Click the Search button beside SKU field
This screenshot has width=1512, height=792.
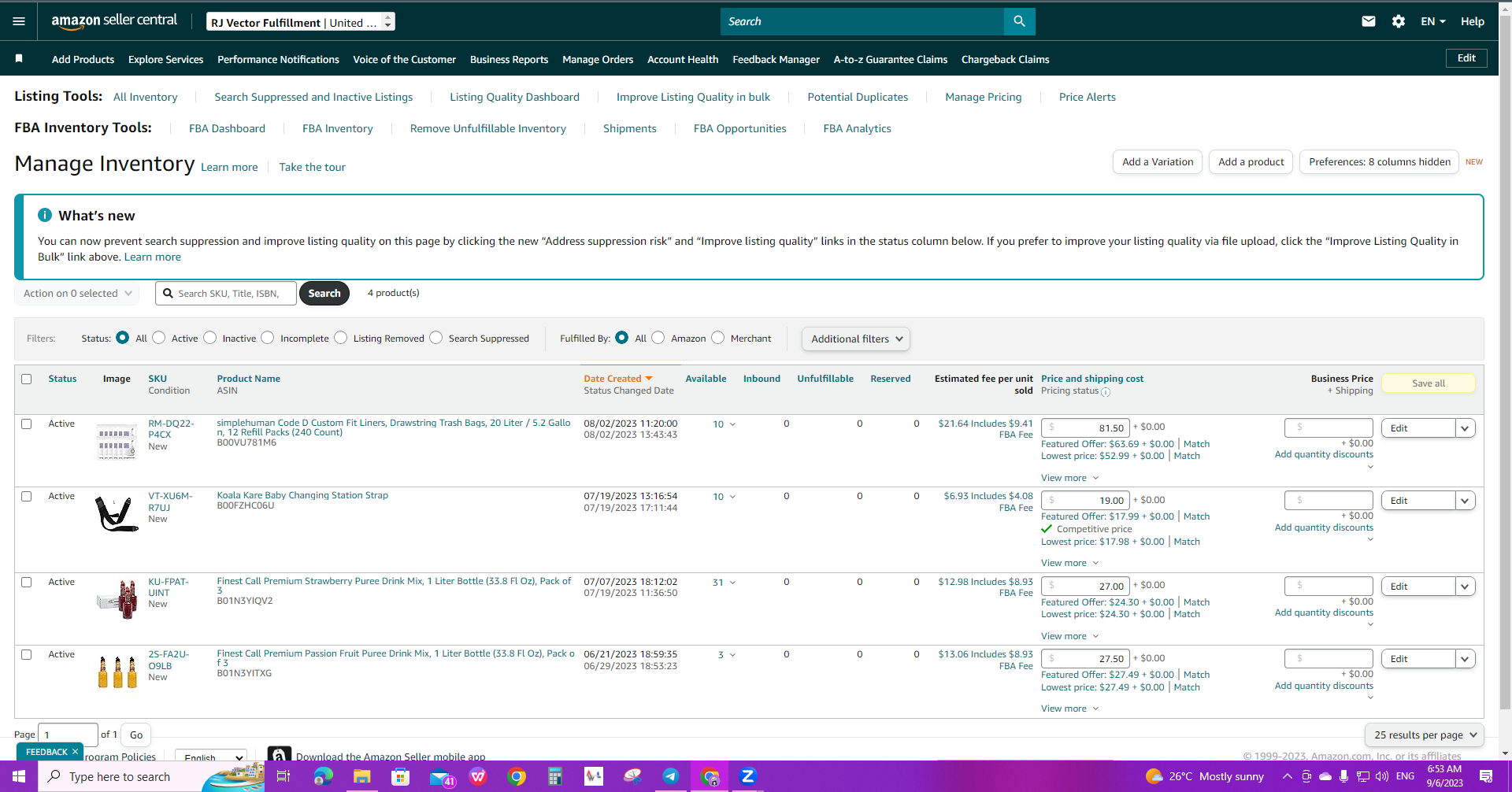324,294
